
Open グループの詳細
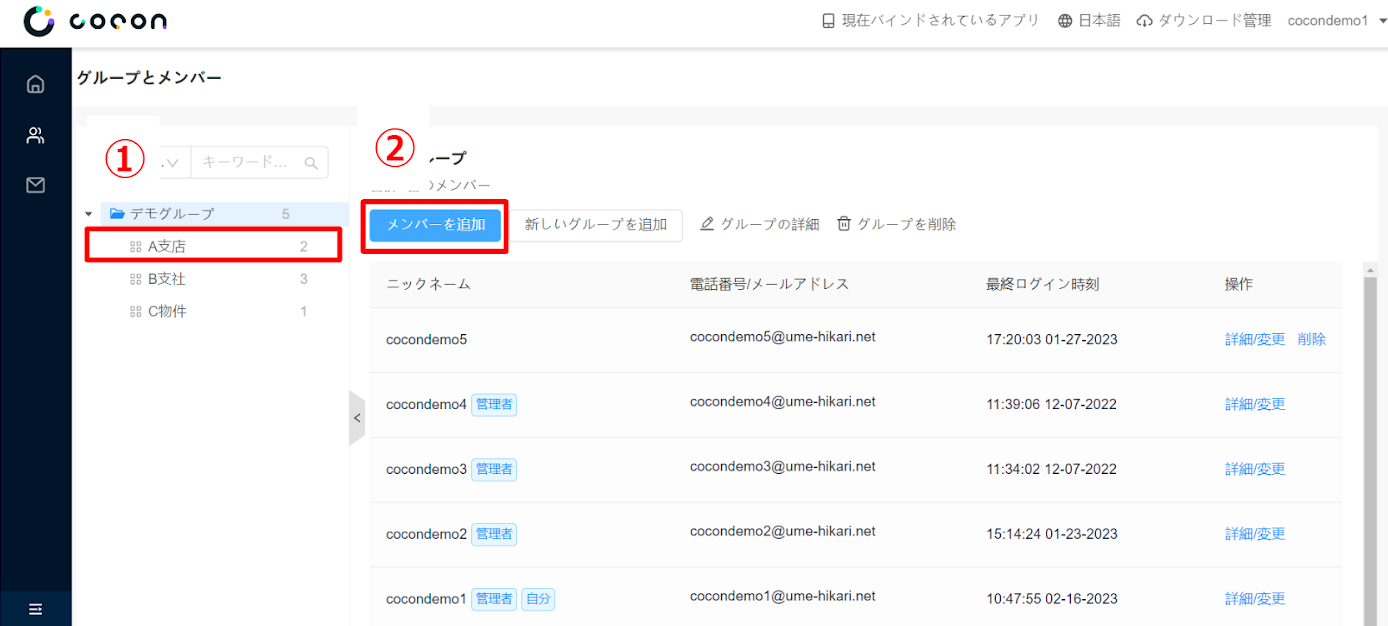pyautogui.click(x=760, y=224)
